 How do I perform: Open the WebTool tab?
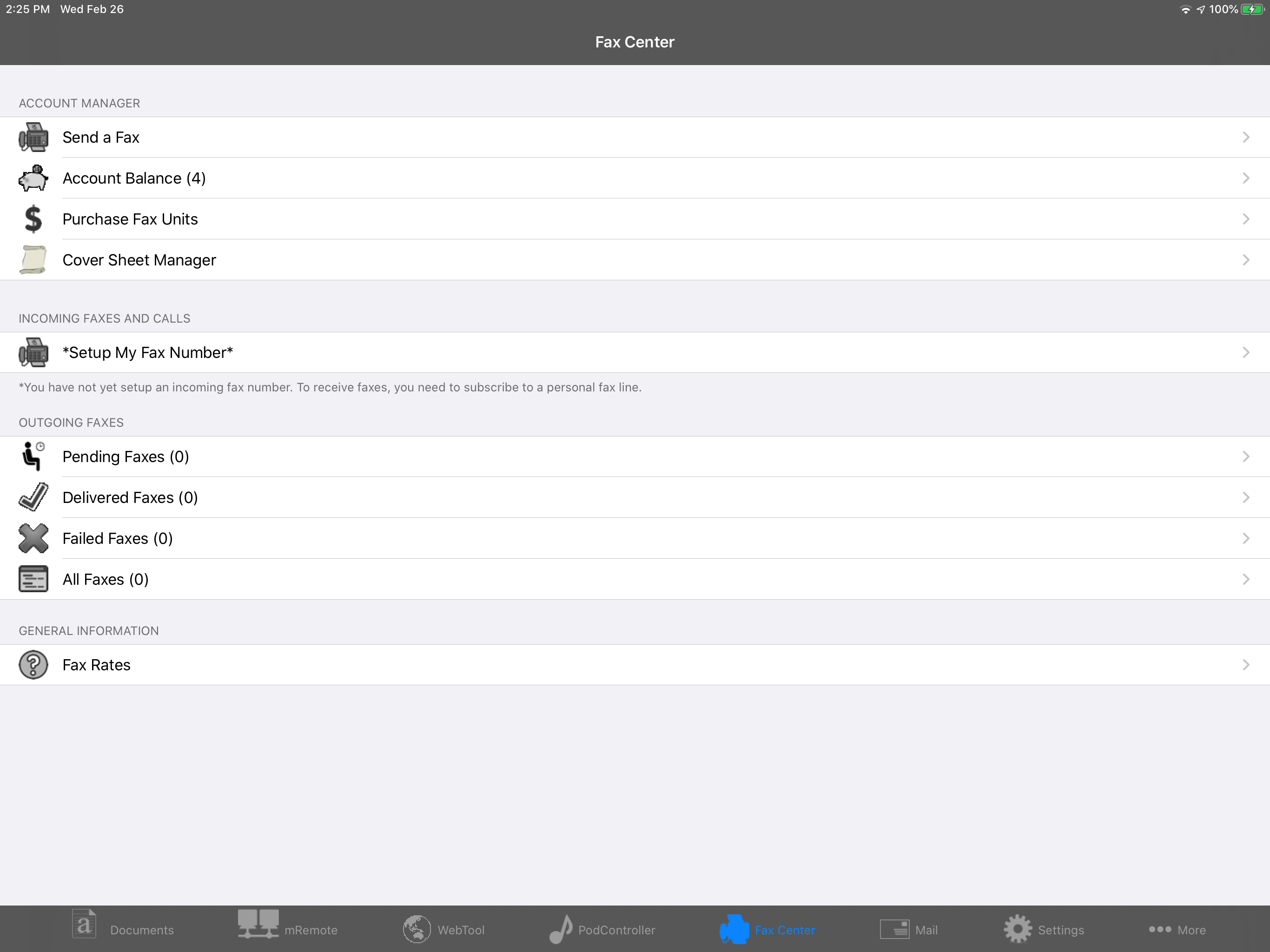click(x=443, y=928)
